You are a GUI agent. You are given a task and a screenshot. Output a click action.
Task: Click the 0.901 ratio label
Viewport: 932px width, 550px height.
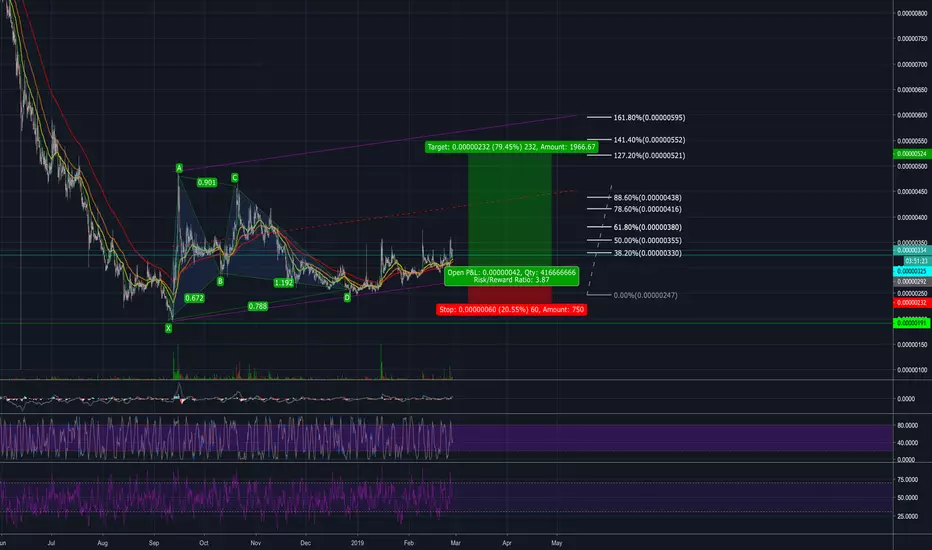point(207,183)
